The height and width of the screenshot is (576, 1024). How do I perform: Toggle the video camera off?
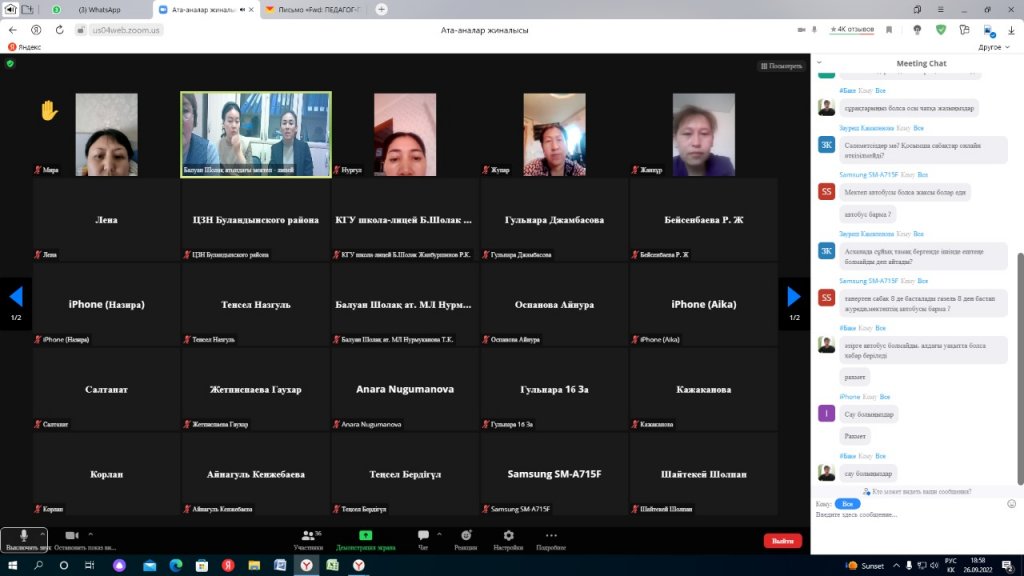(72, 536)
